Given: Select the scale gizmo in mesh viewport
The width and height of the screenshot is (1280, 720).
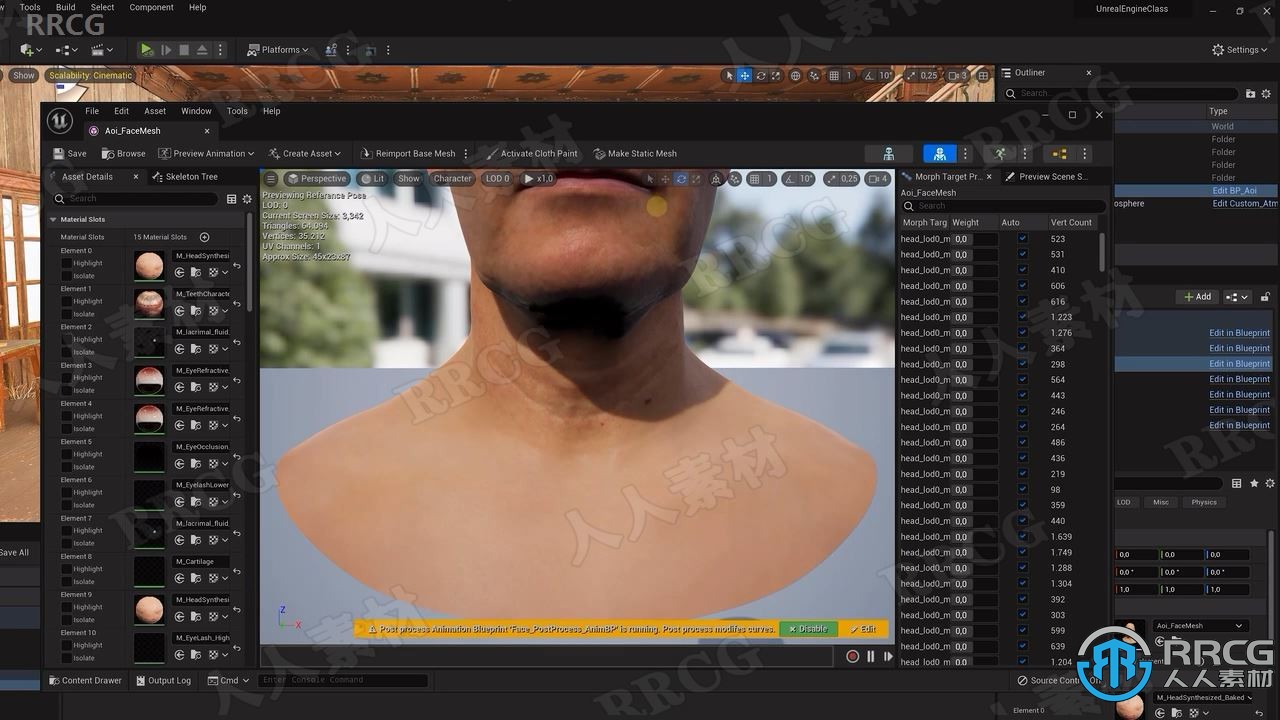Looking at the screenshot, I should pos(696,179).
